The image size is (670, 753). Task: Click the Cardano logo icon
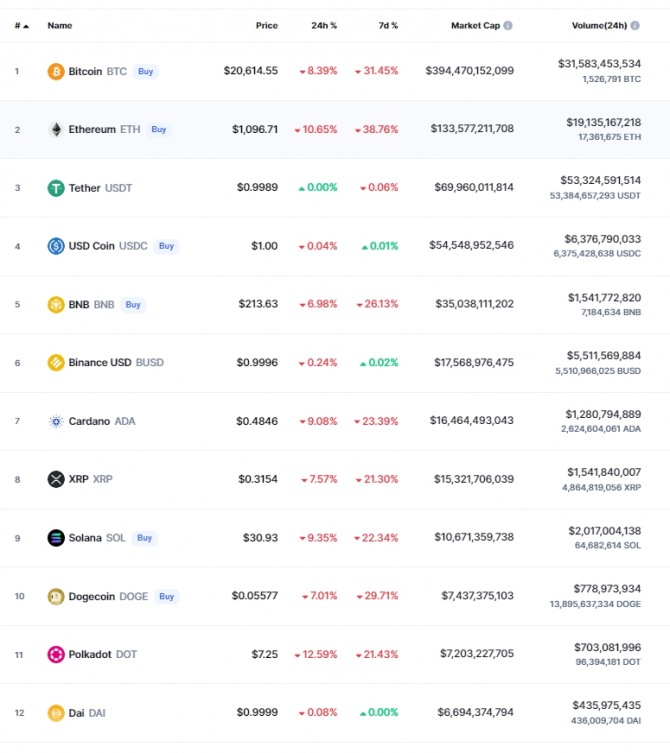tap(56, 421)
